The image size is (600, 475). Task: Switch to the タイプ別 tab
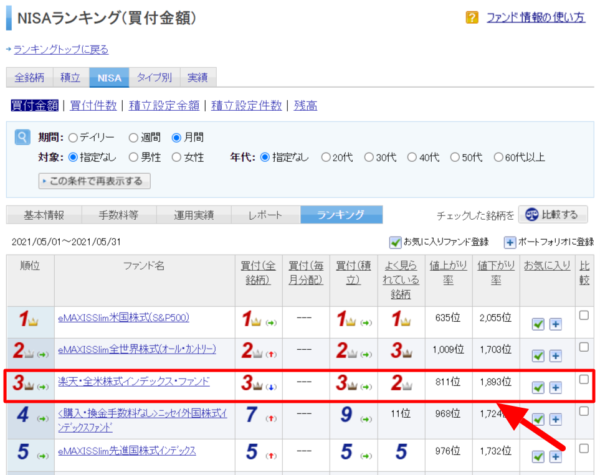point(155,78)
